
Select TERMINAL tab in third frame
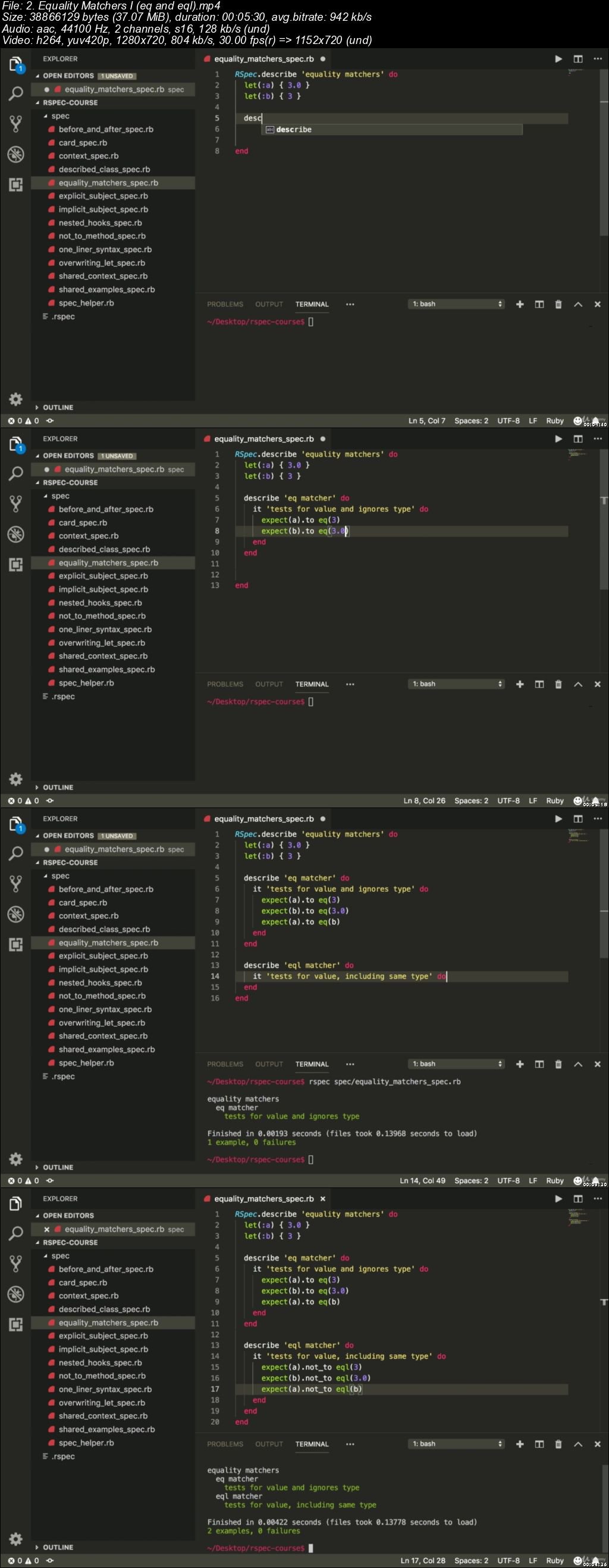pos(312,1064)
